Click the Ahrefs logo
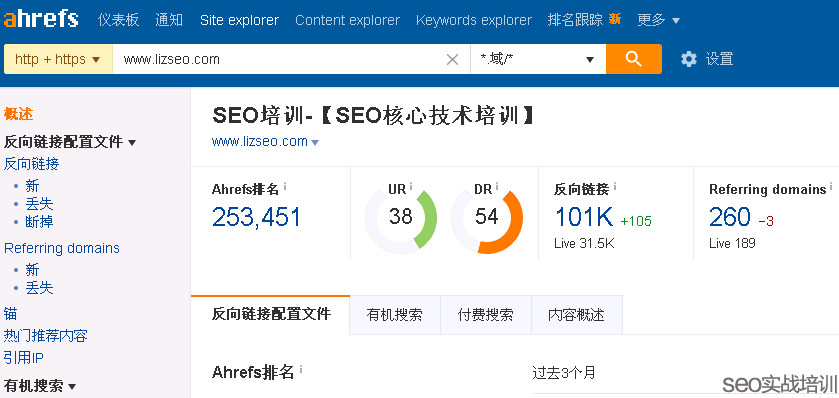This screenshot has height=398, width=839. click(41, 20)
